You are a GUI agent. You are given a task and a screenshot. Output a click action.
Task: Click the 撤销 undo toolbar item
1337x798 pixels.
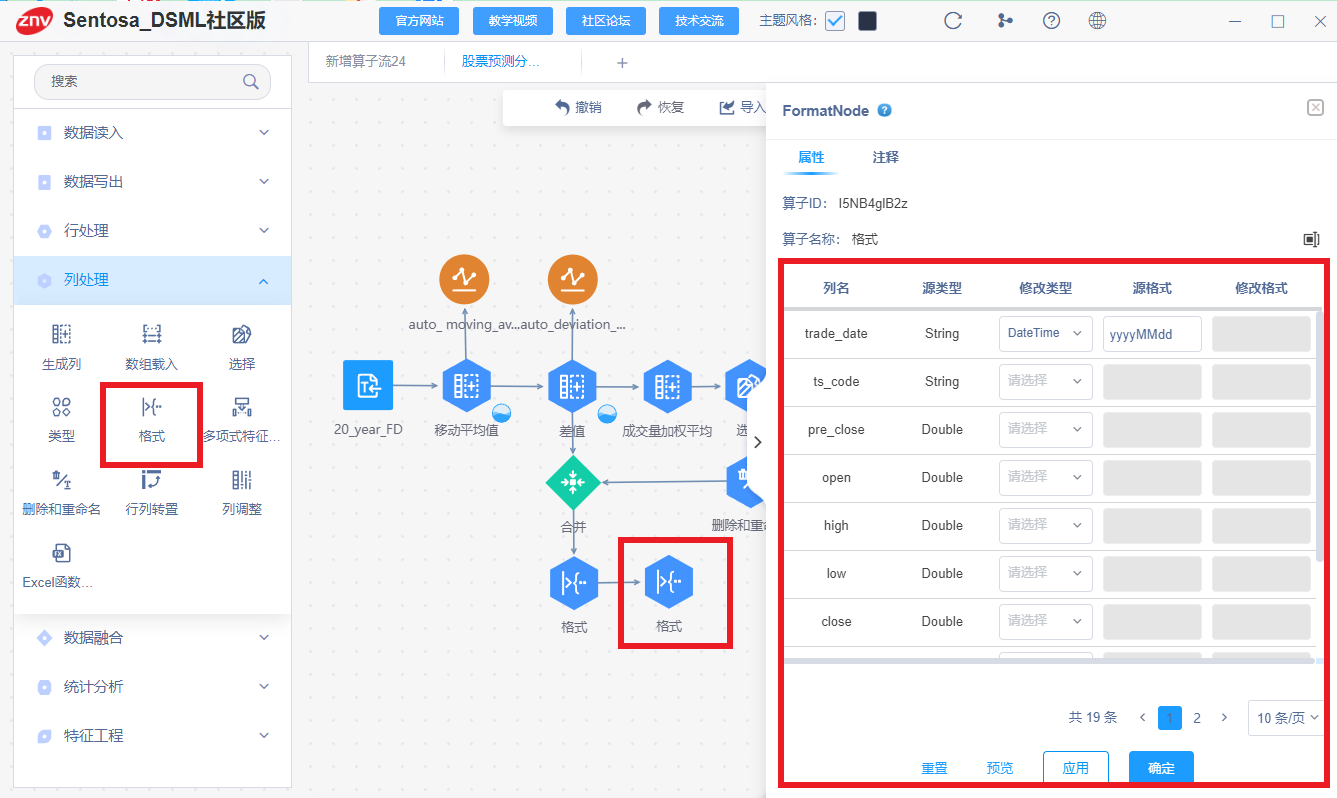578,107
